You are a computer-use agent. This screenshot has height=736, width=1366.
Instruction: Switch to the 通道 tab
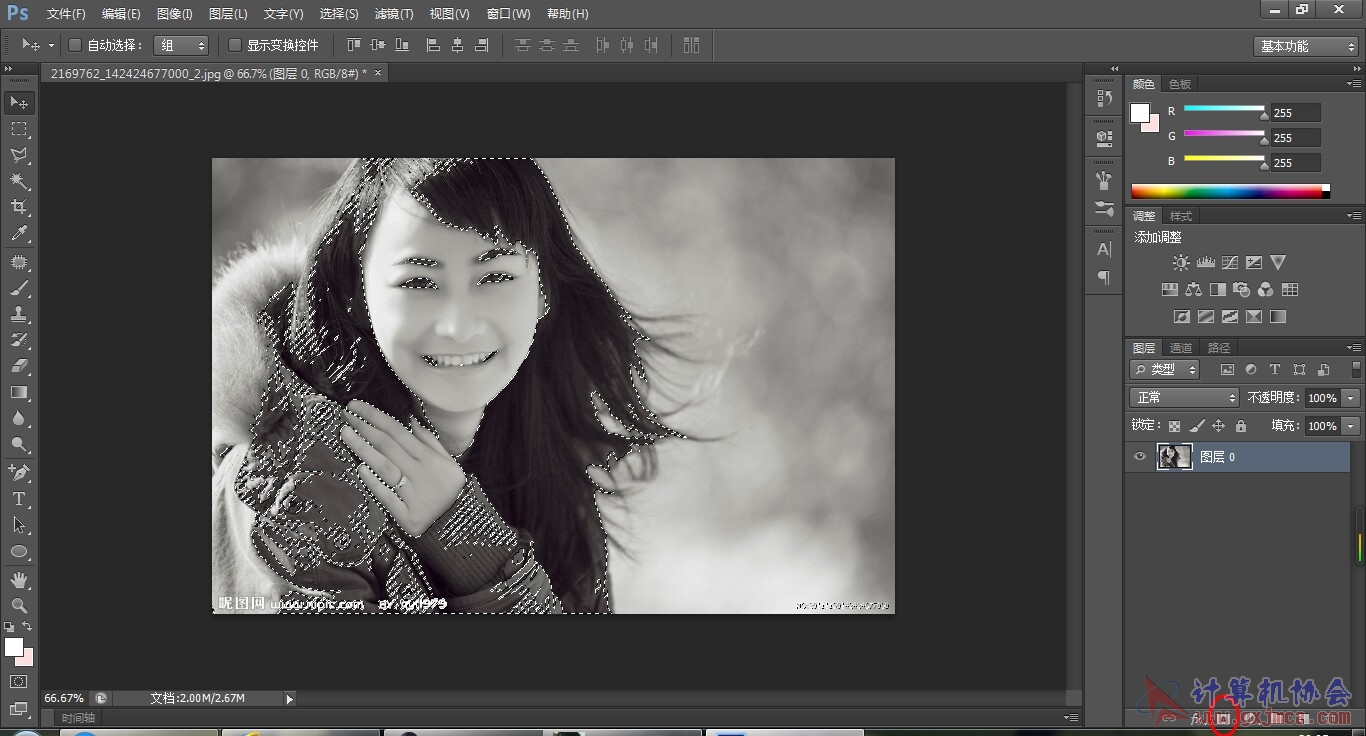1181,348
